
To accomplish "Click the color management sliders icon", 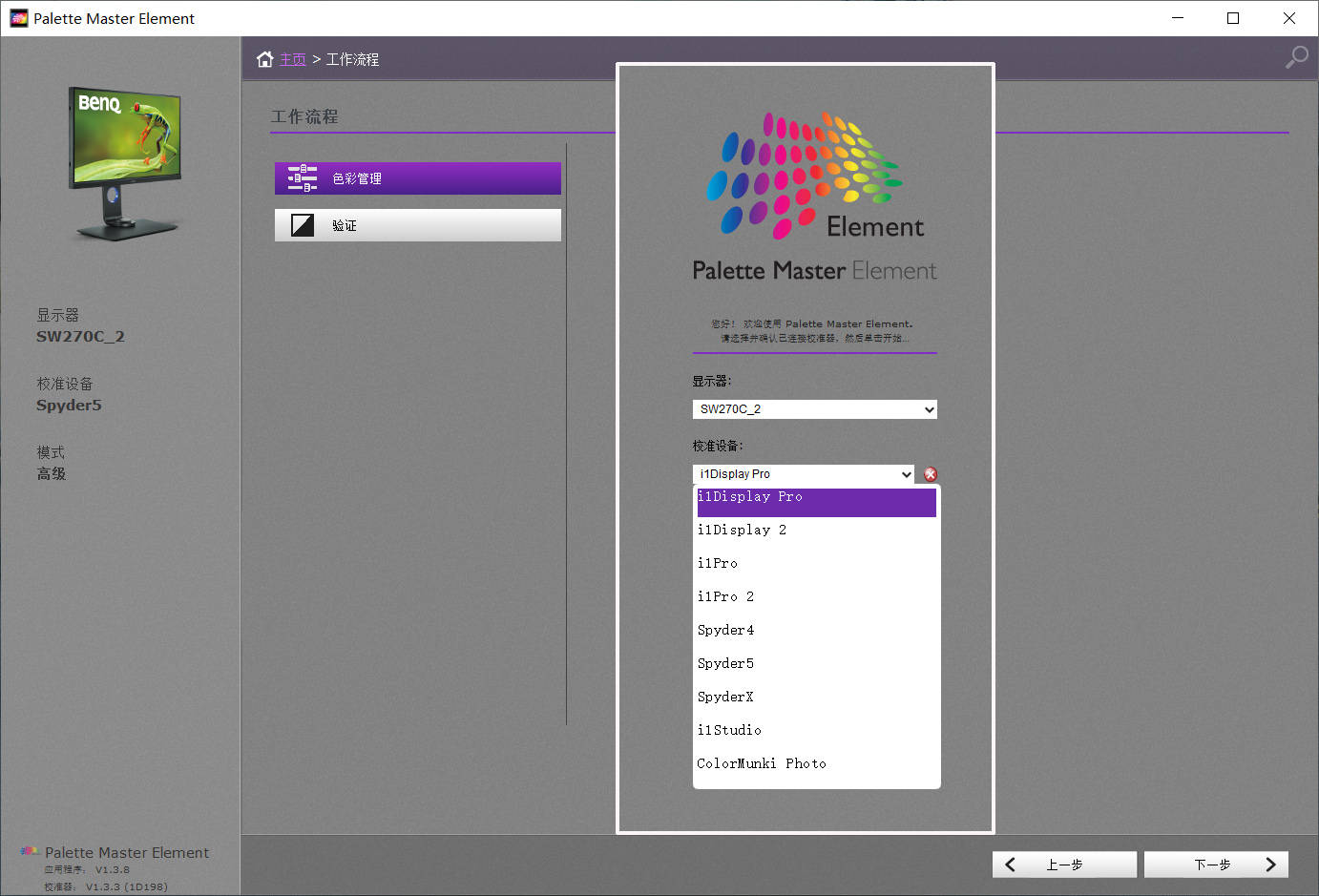I will 303,178.
